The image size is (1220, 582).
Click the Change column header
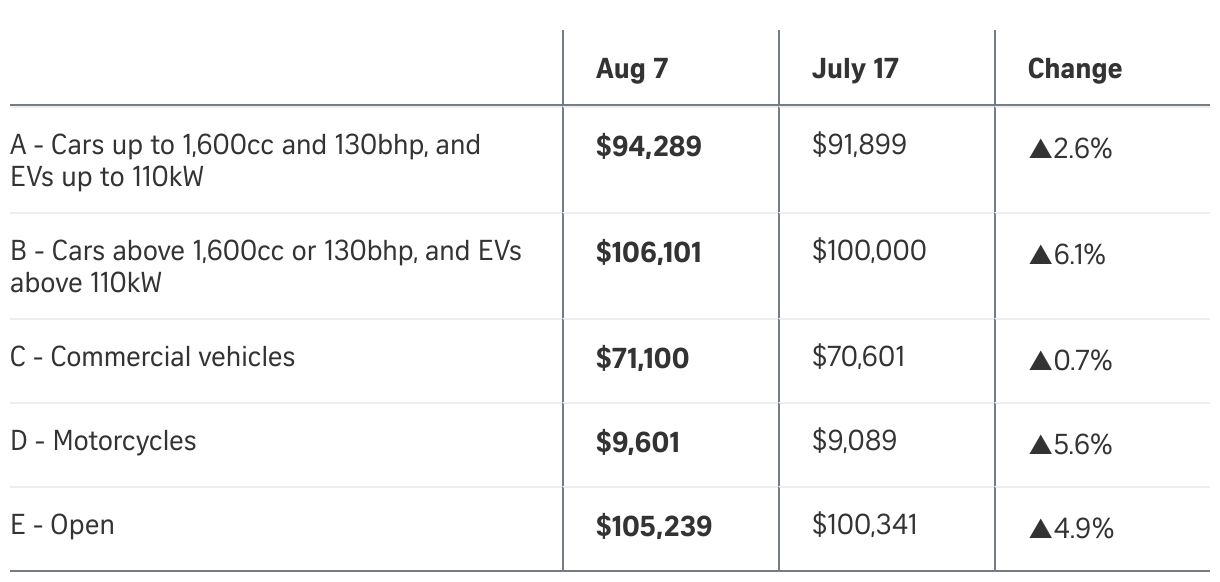click(x=1074, y=69)
